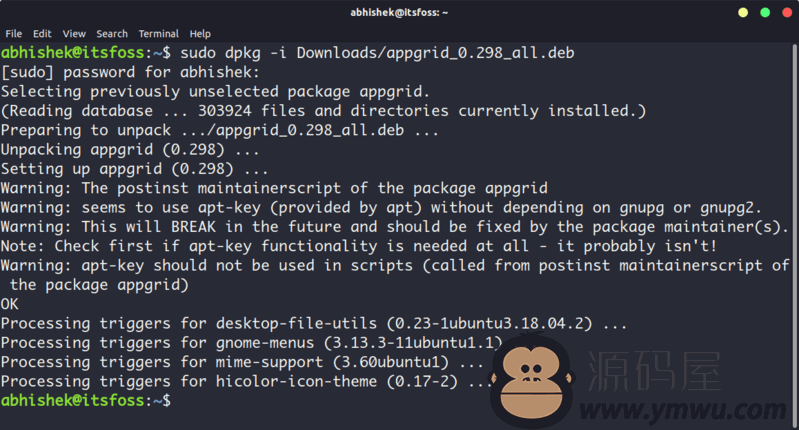Click the red close window button
This screenshot has width=799, height=430.
(787, 12)
